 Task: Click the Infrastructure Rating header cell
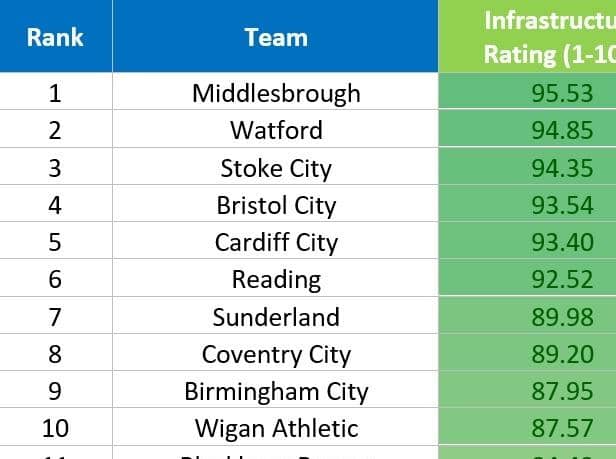pos(527,36)
